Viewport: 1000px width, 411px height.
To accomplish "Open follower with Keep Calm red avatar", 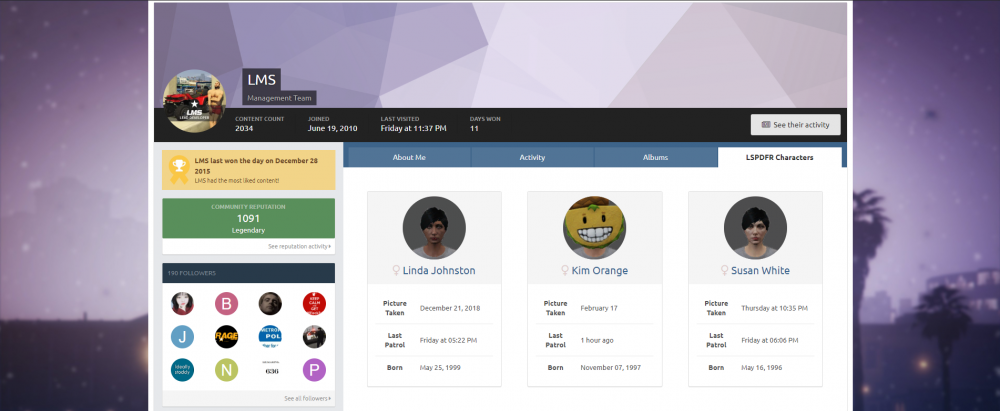I will 314,303.
